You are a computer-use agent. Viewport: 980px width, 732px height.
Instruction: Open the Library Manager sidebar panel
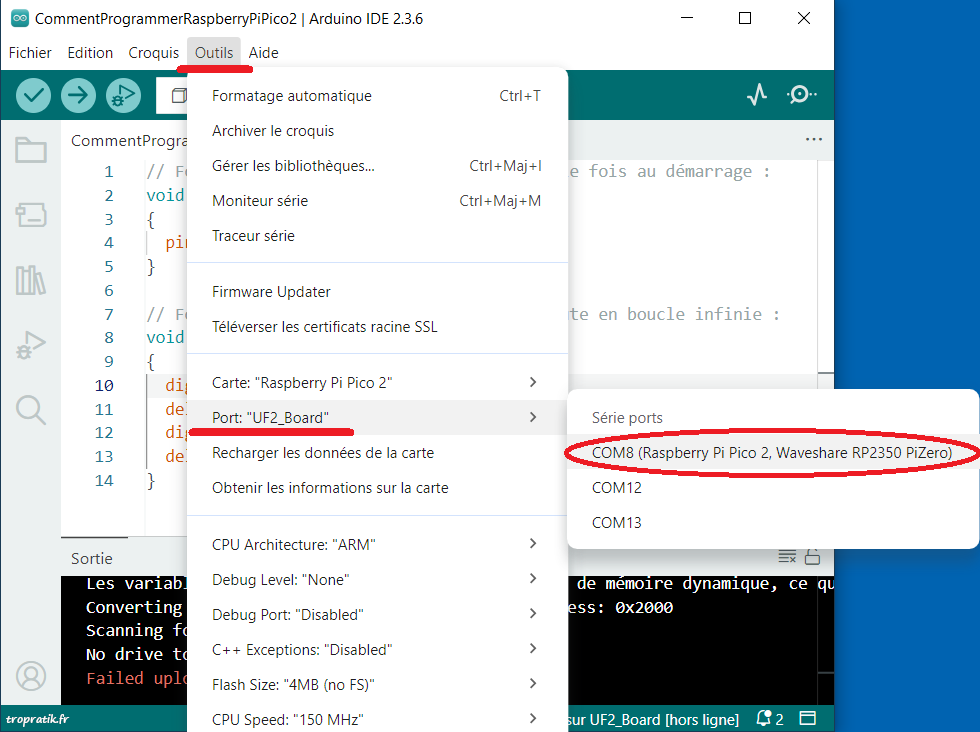[x=31, y=281]
